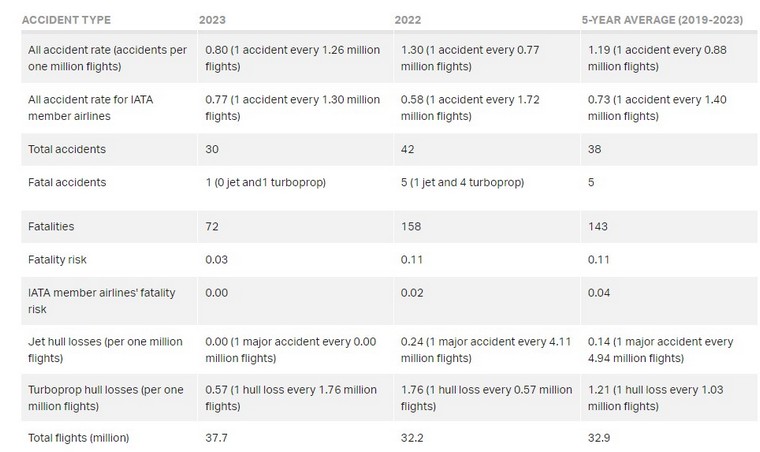Viewport: 760px width, 452px height.
Task: Click the Total accidents row label
Action: [67, 149]
